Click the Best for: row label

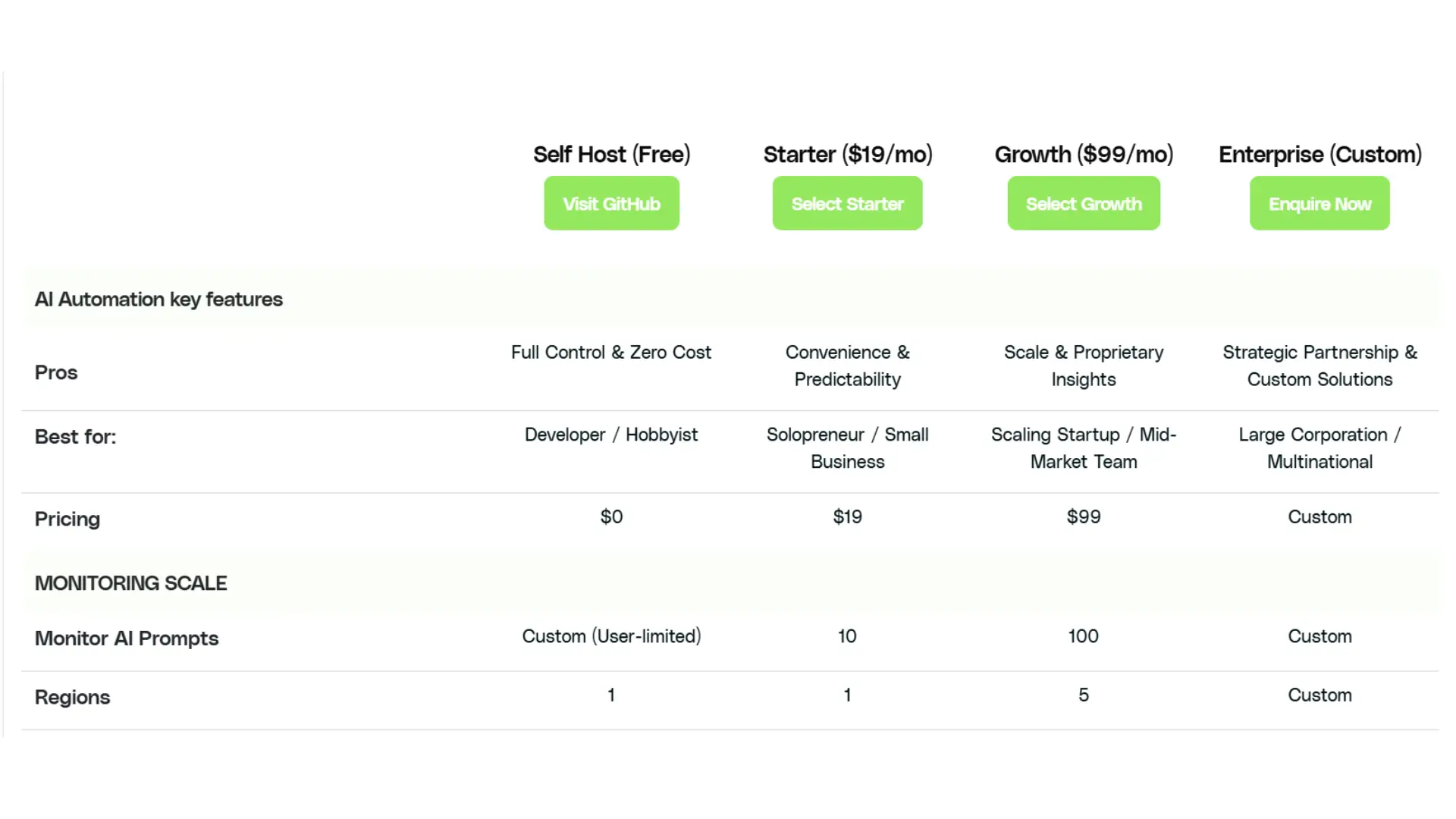[x=75, y=437]
